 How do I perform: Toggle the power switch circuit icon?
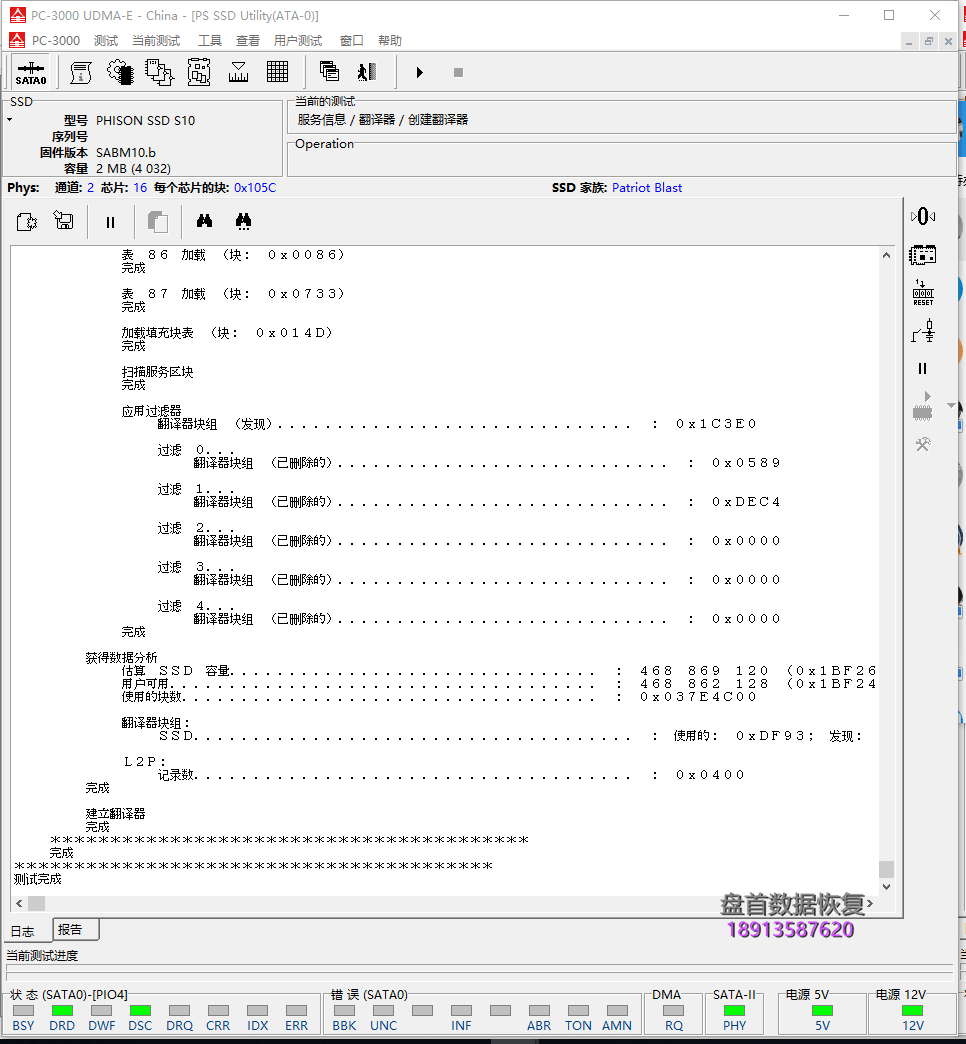(x=923, y=331)
